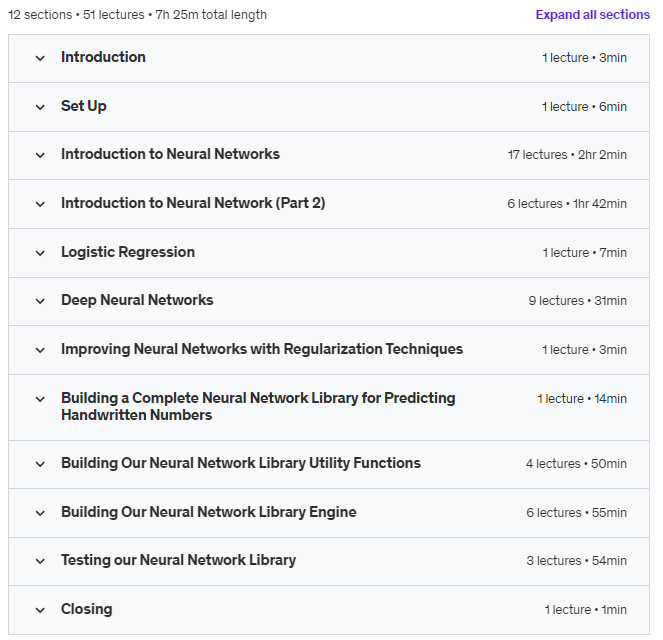
Task: Select Improving Neural Networks with Regularization Techniques title
Action: [x=262, y=350]
